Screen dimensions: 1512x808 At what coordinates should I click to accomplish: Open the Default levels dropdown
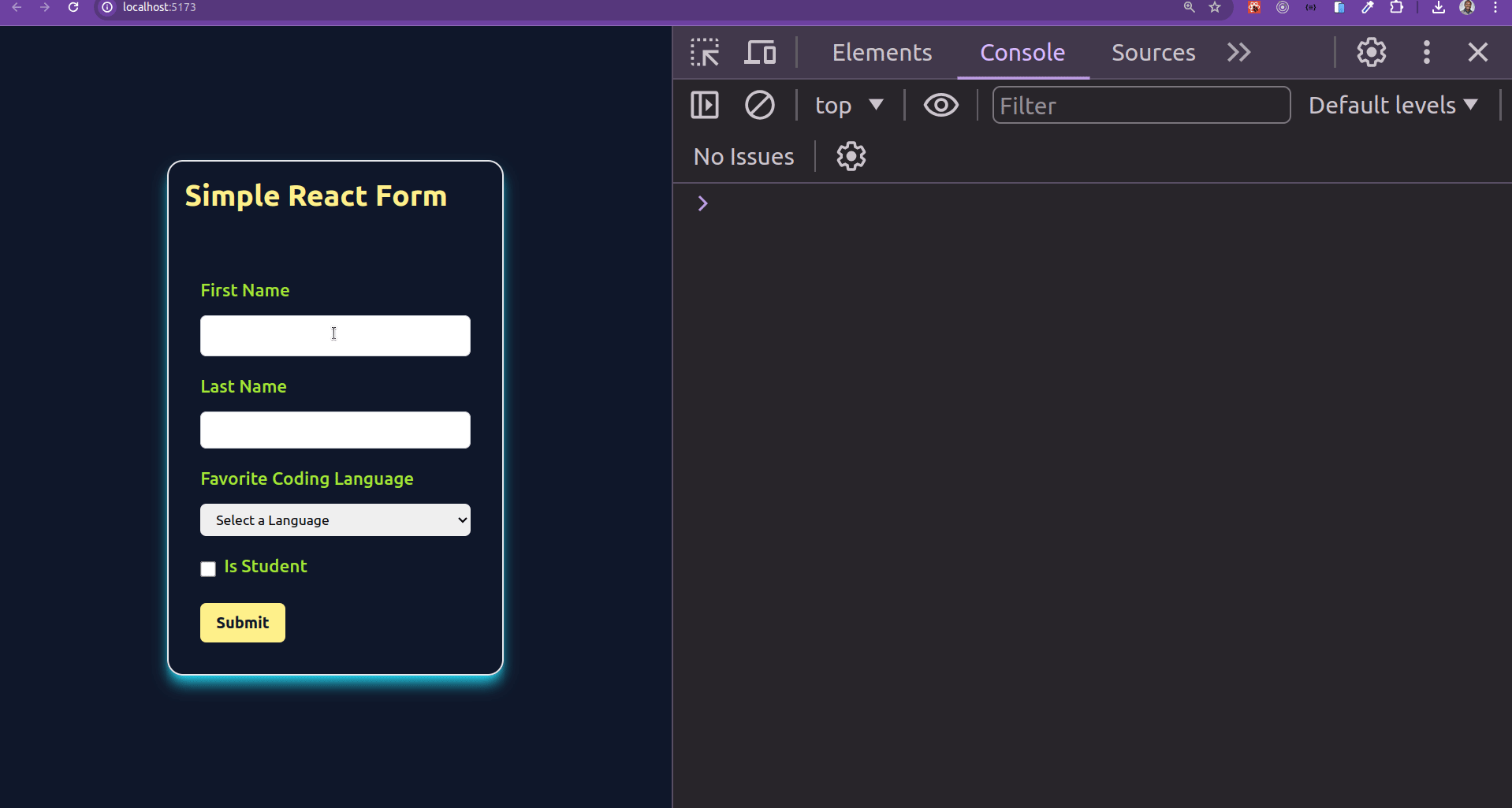1393,105
